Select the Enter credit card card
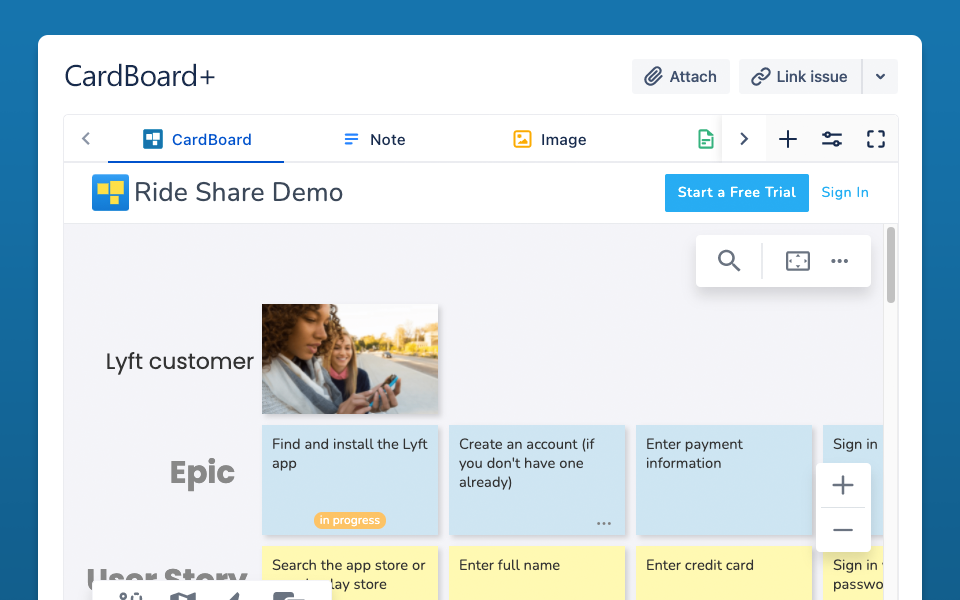960x600 pixels. pos(724,573)
